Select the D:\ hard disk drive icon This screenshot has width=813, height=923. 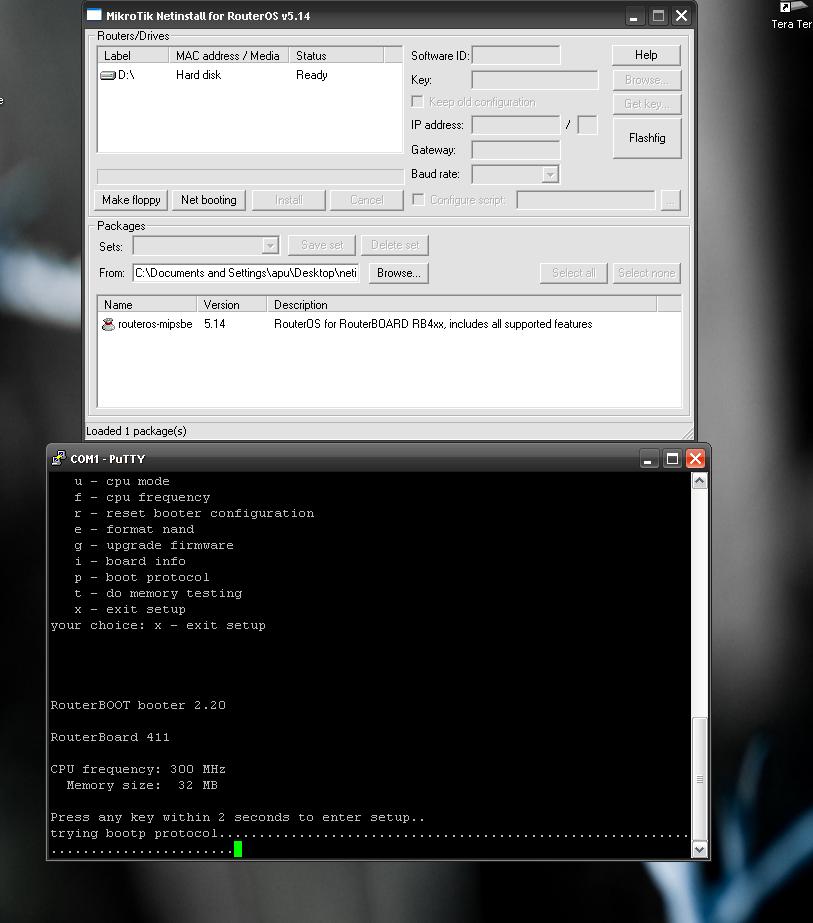pos(108,73)
